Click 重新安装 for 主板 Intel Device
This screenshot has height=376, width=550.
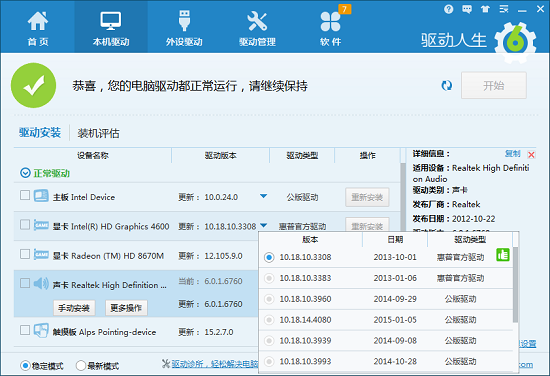tap(367, 197)
